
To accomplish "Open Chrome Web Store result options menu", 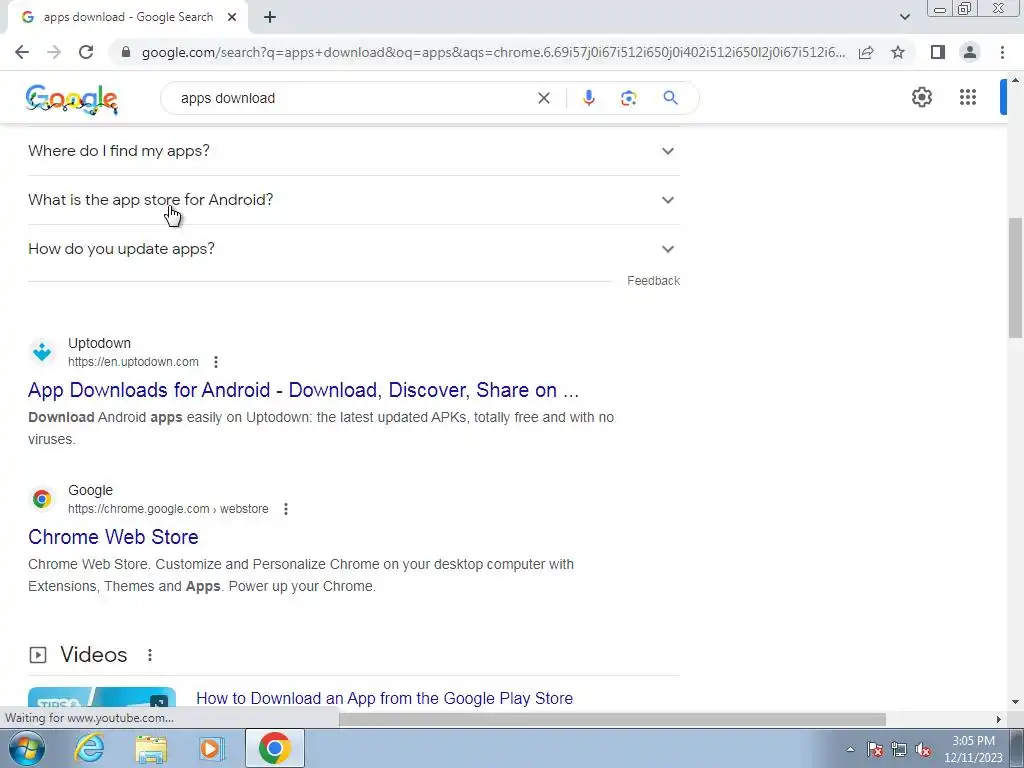I will (285, 509).
